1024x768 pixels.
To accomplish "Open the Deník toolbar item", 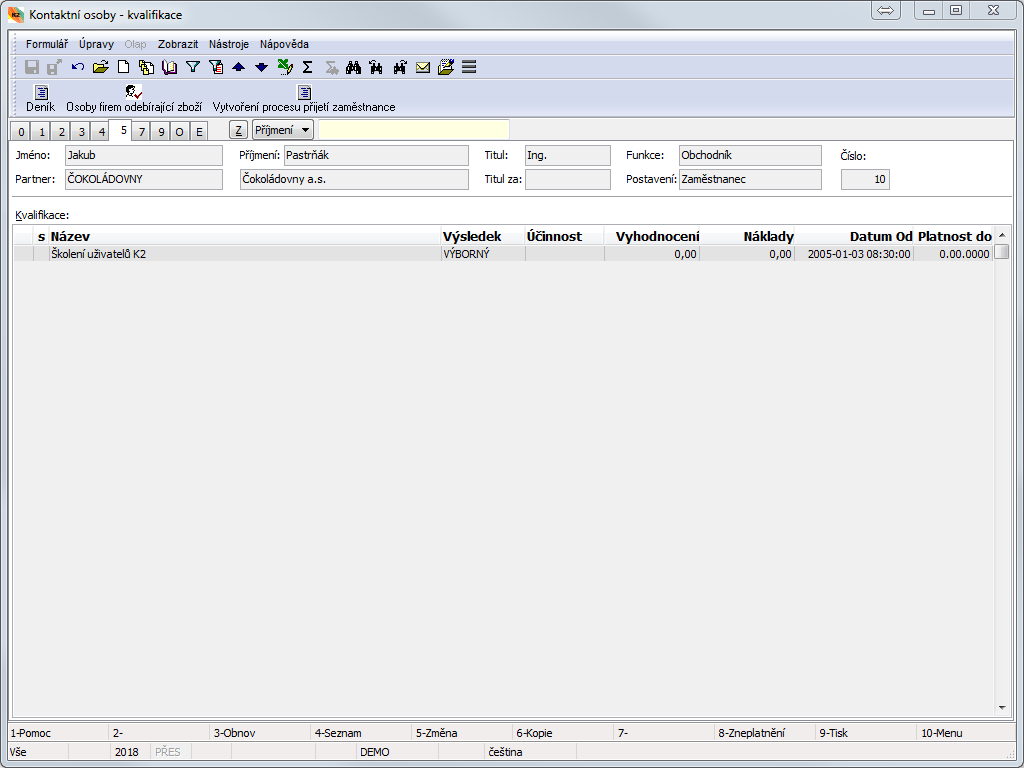I will coord(40,98).
